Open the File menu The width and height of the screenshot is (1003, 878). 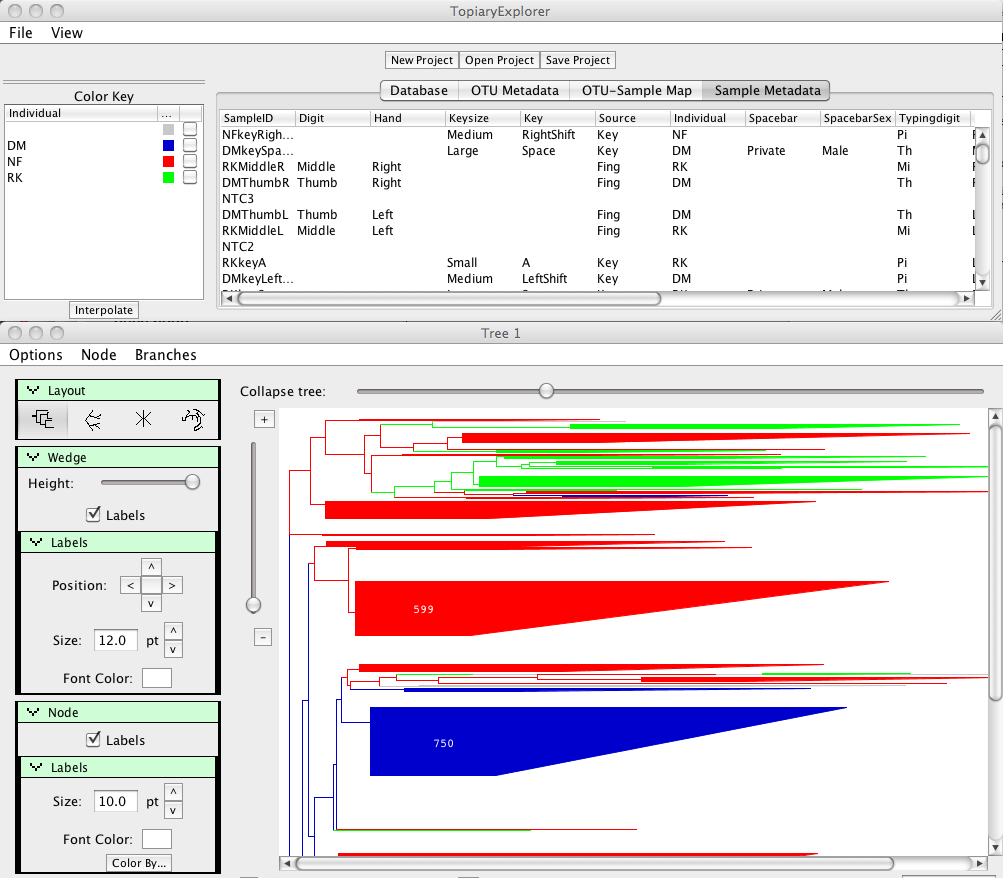(x=20, y=33)
